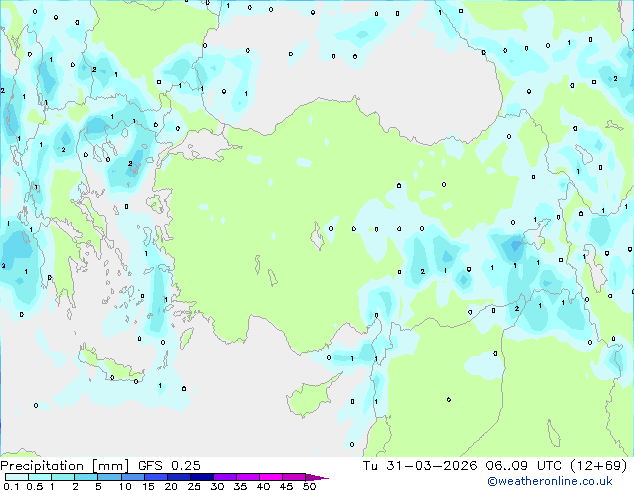Click the legend swatch between 15 and 20
The width and height of the screenshot is (634, 490).
pyautogui.click(x=155, y=477)
